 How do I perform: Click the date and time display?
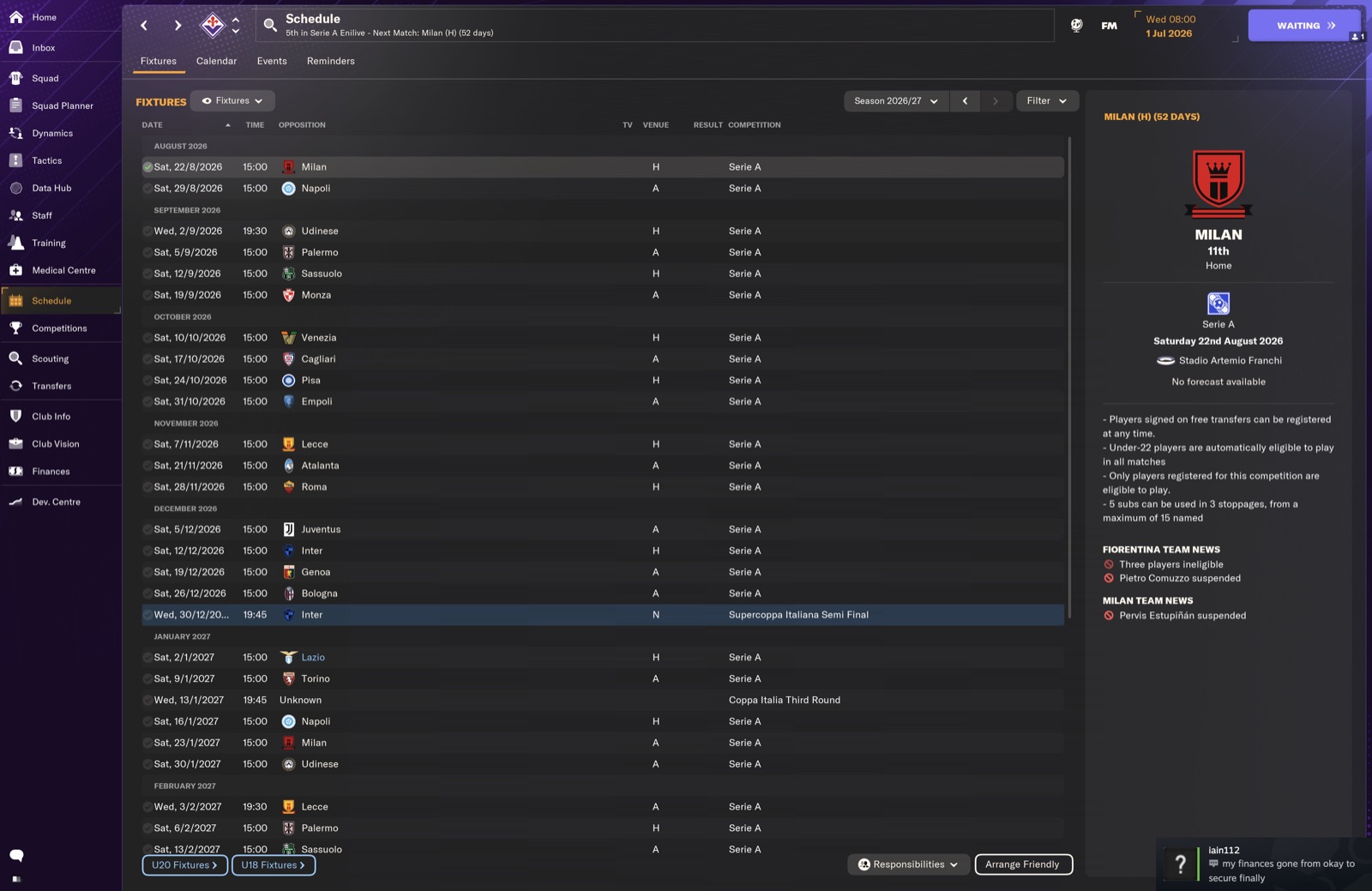tap(1170, 27)
